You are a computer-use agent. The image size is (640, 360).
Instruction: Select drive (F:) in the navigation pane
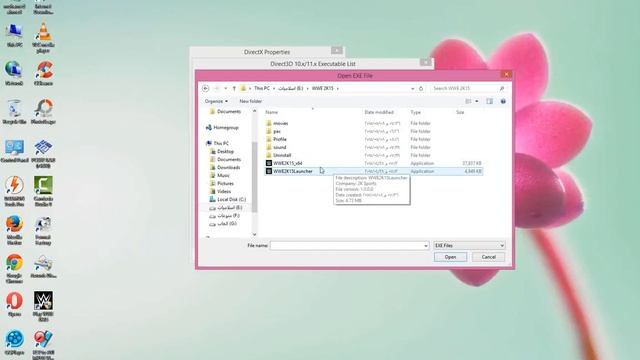(224, 216)
